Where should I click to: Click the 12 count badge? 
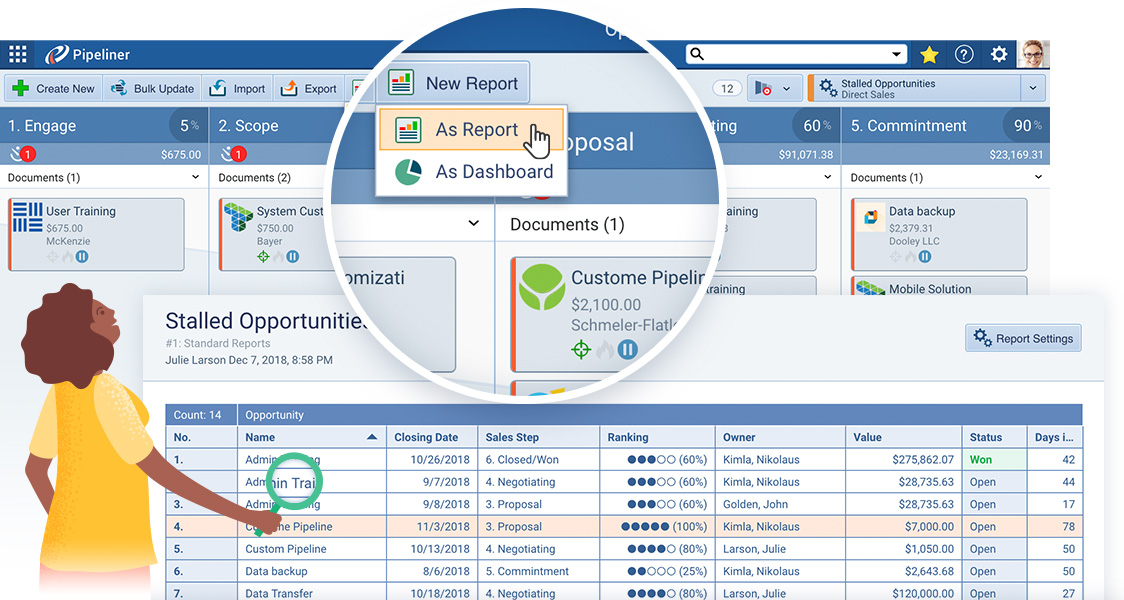[x=727, y=88]
